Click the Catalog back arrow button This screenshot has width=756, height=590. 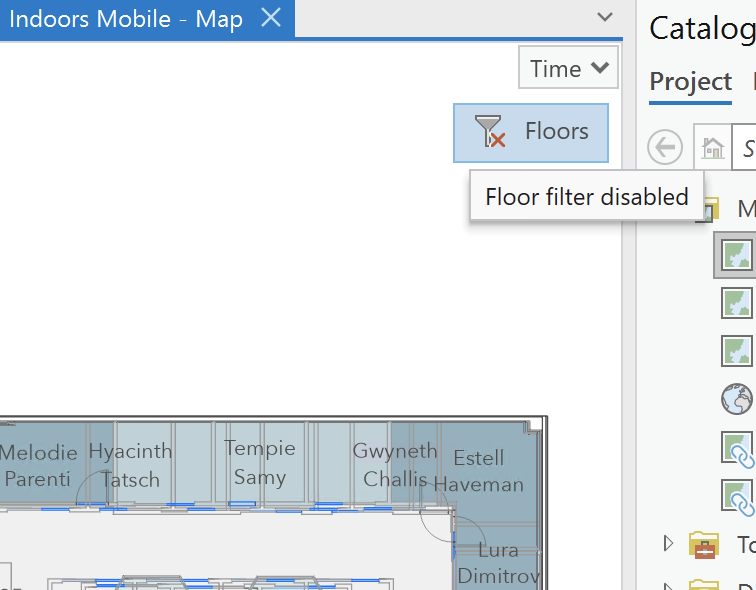coord(665,148)
